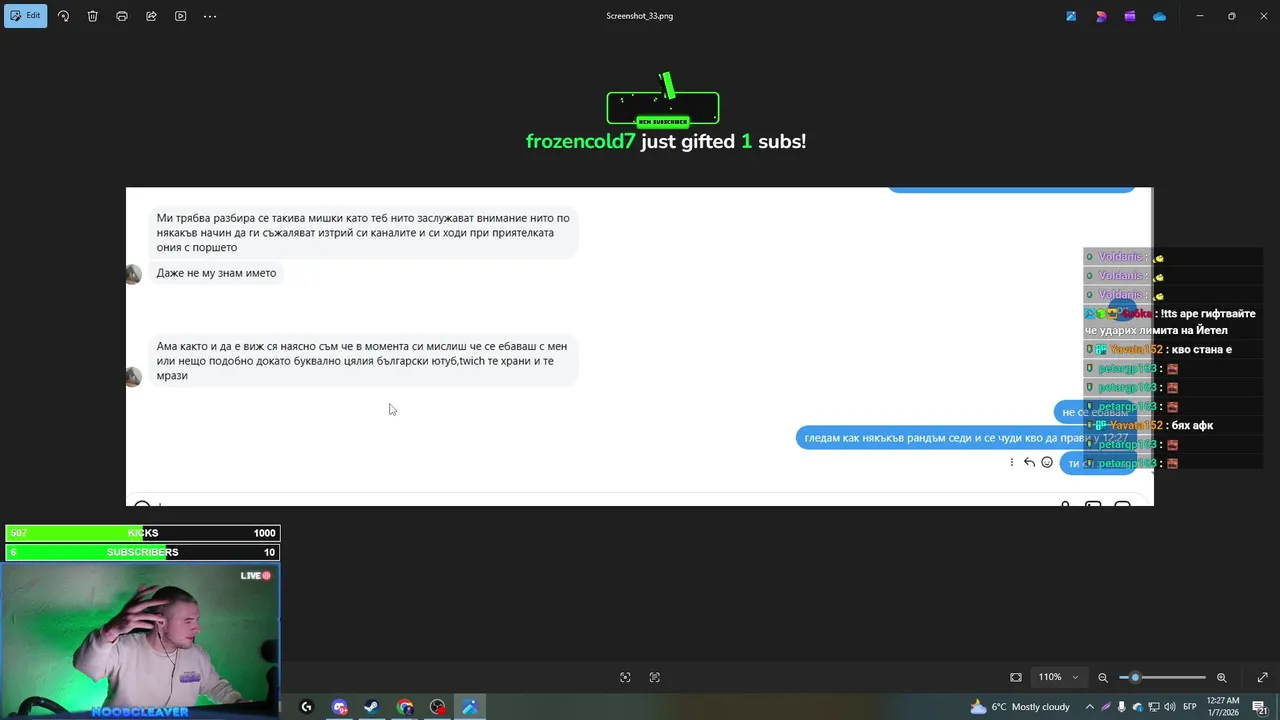Image resolution: width=1280 pixels, height=720 pixels.
Task: Click the reply arrow icon beside the message
Action: point(1029,462)
